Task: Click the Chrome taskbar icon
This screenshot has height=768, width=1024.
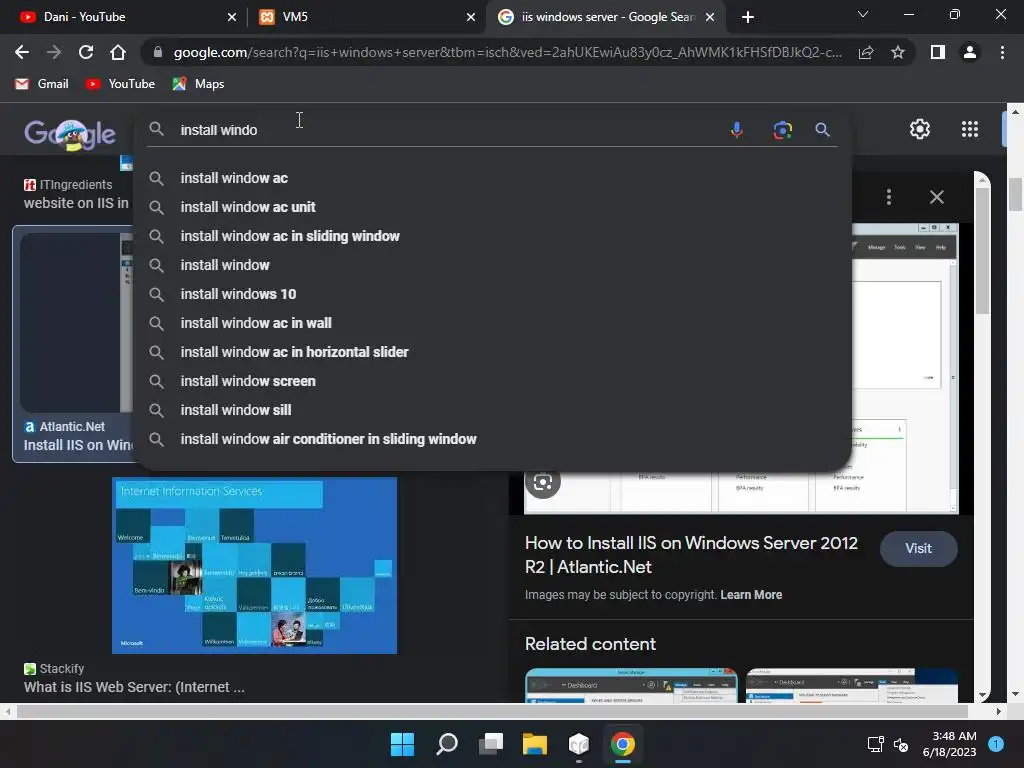Action: tap(622, 744)
